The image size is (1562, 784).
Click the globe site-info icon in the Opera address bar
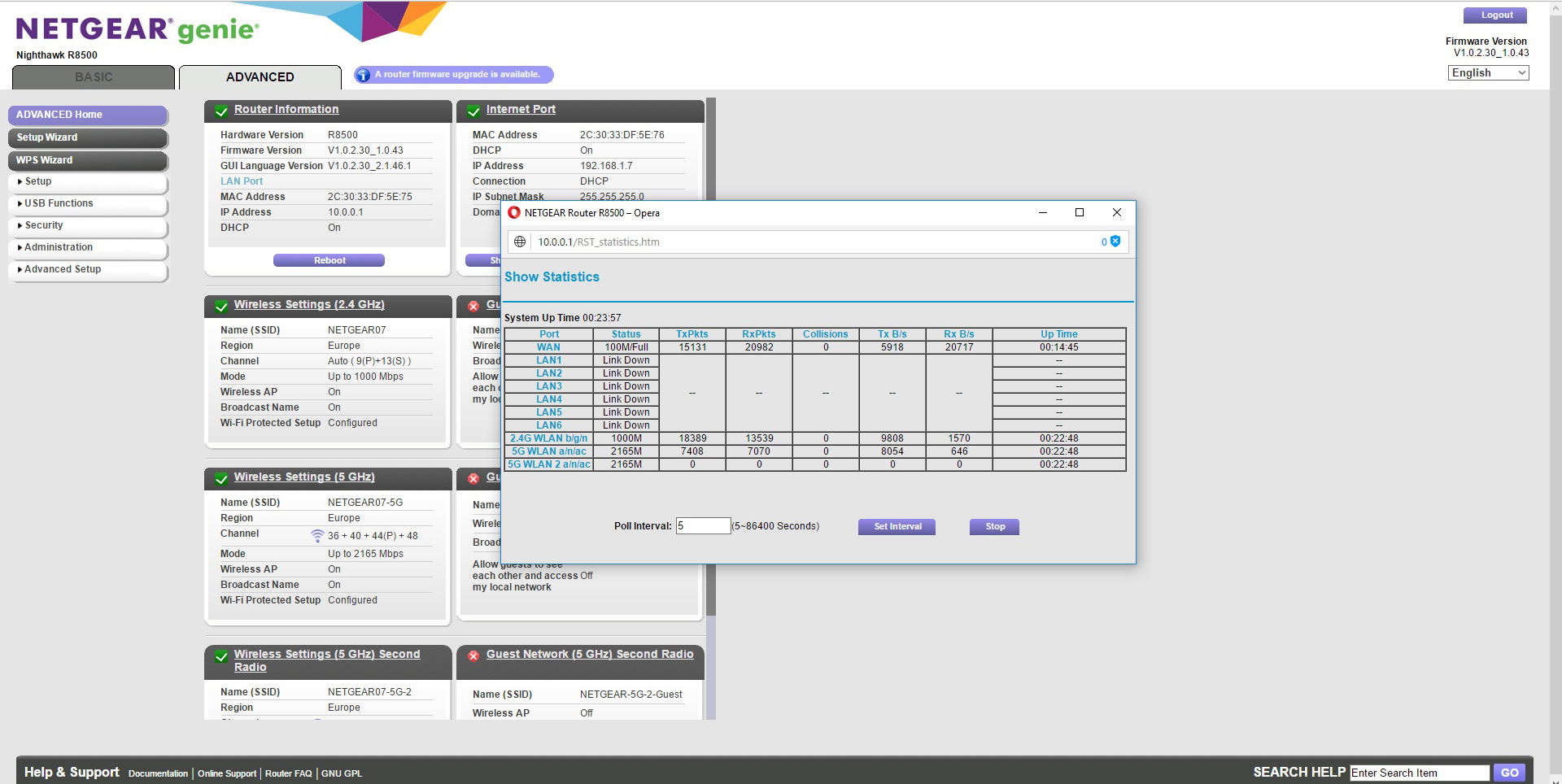coord(520,242)
